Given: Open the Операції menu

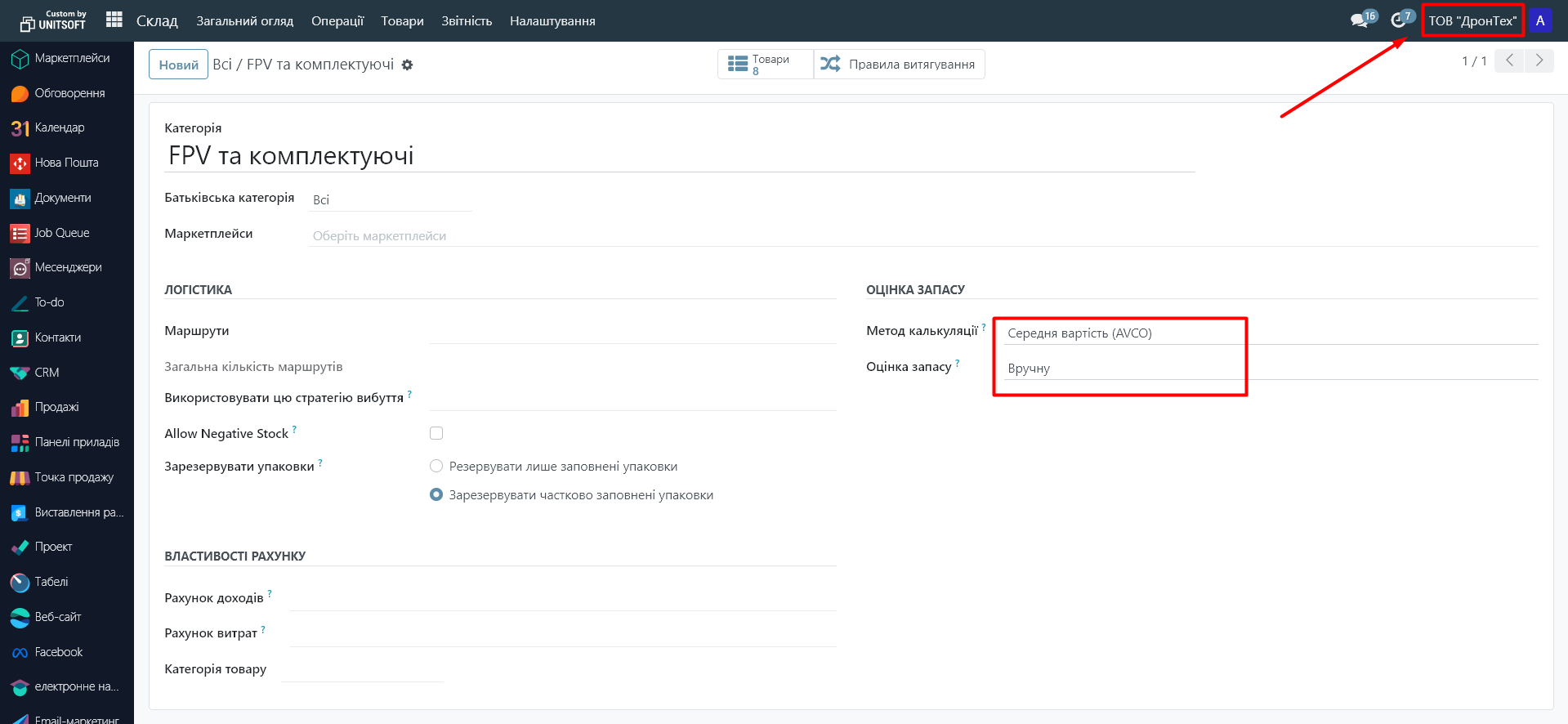Looking at the screenshot, I should [x=337, y=21].
